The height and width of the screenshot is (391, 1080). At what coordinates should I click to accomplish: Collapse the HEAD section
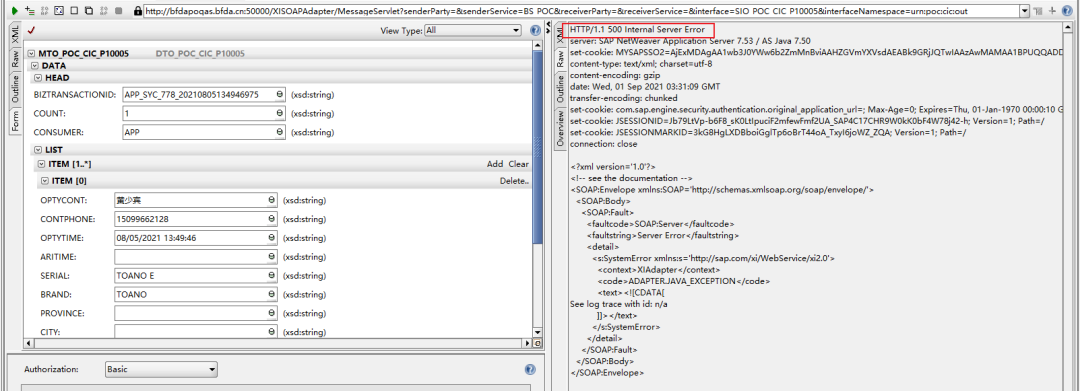coord(38,78)
